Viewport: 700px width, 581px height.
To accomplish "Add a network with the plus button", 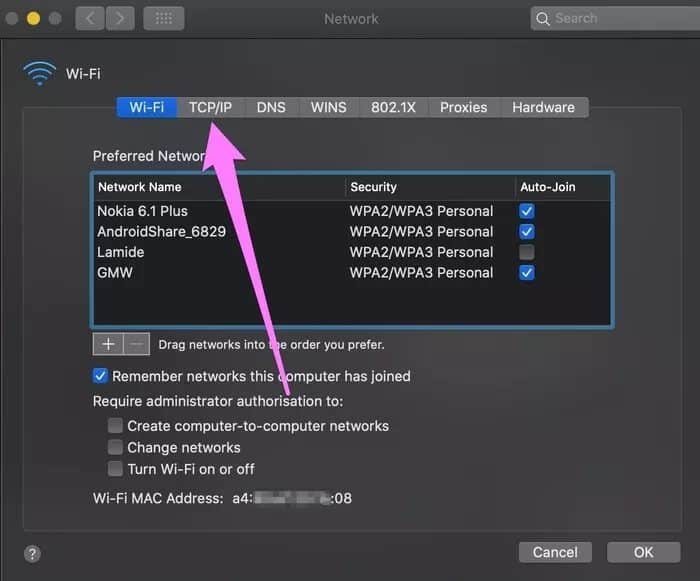I will point(108,344).
